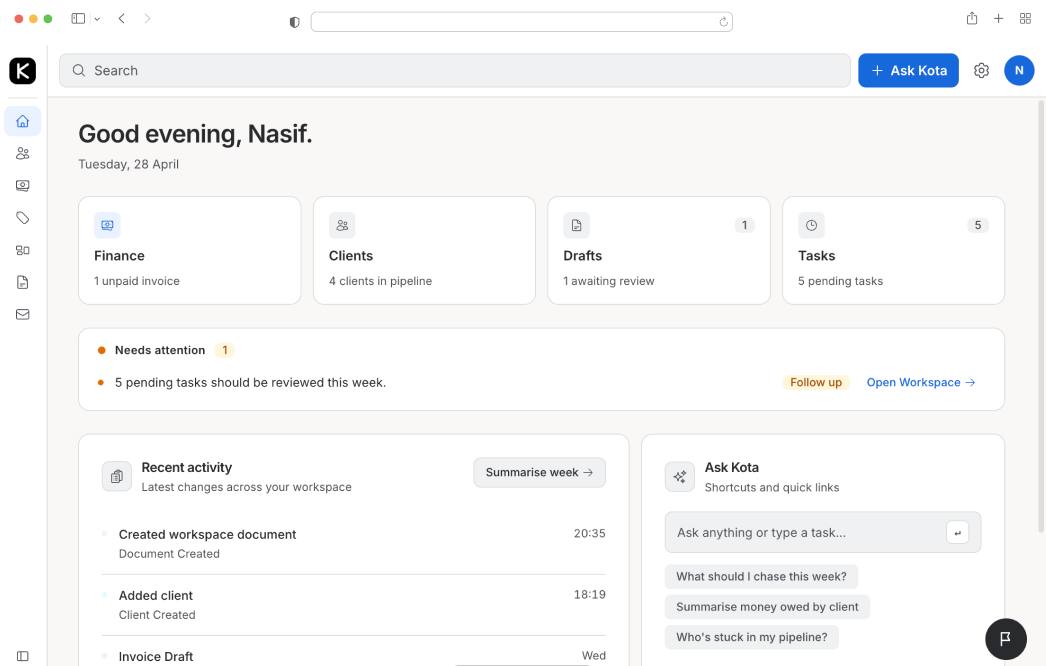
Task: Open the Home icon in sidebar
Action: click(23, 122)
